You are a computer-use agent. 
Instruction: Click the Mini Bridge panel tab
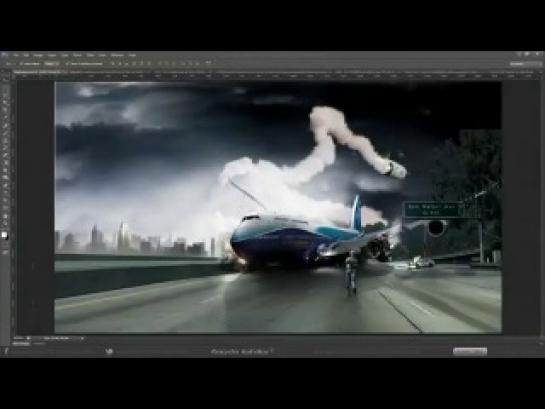[x=21, y=344]
